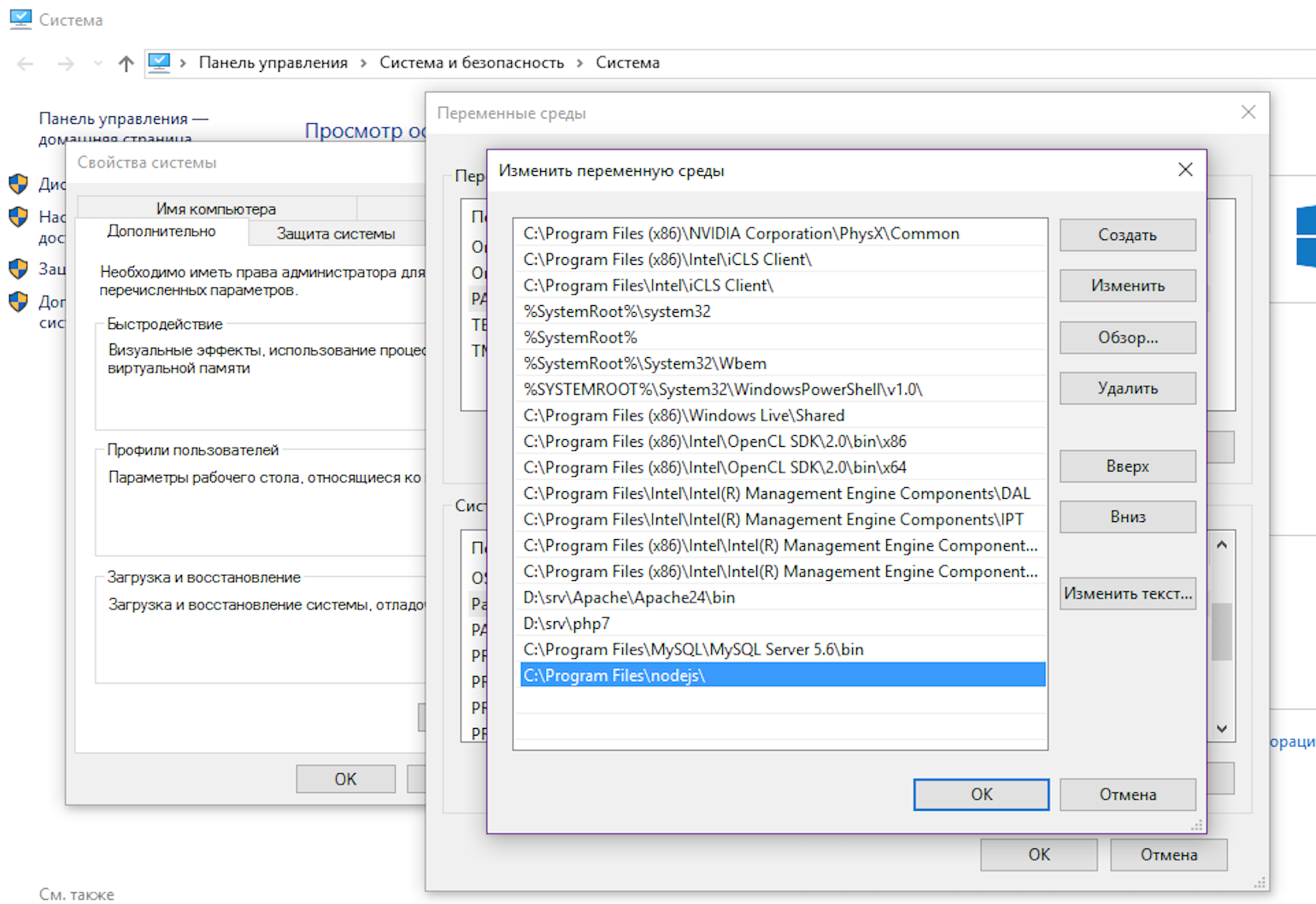This screenshot has height=904, width=1316.
Task: Click the computer icon in address bar
Action: pyautogui.click(x=159, y=62)
